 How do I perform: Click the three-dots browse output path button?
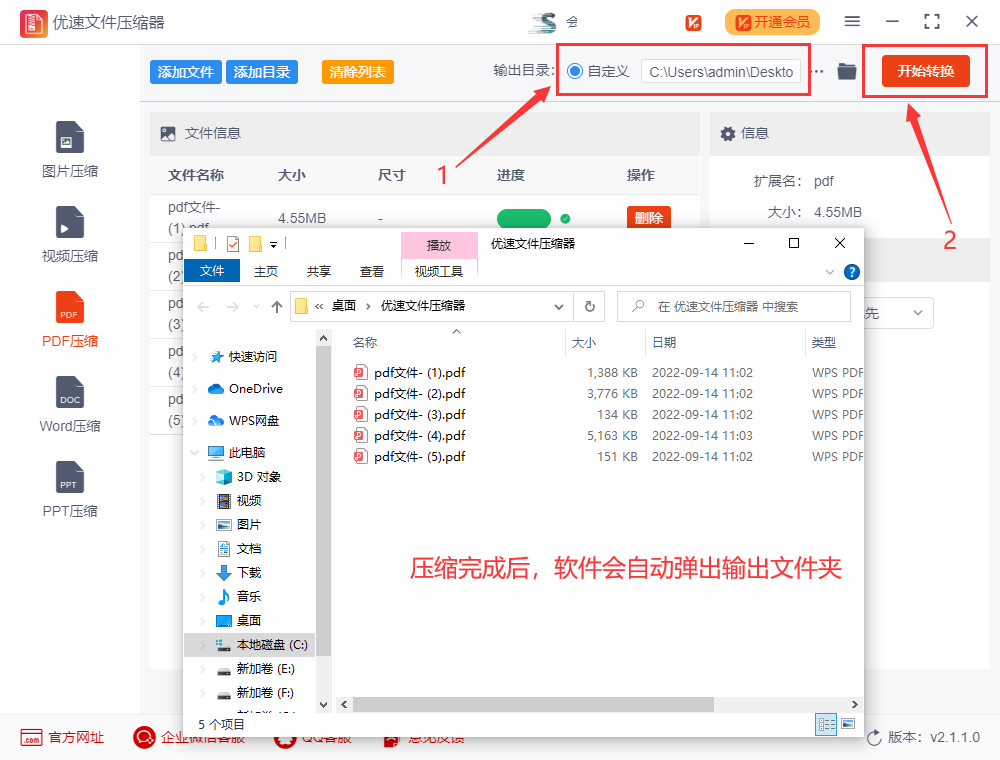pos(817,71)
